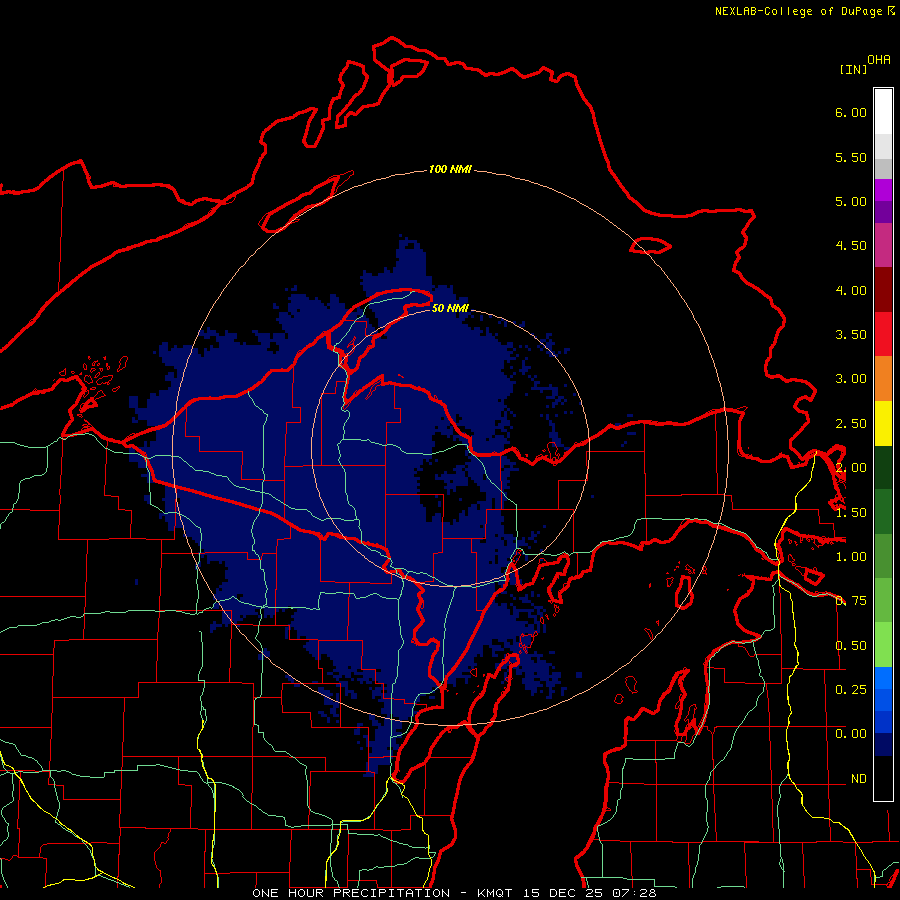This screenshot has width=900, height=900.
Task: Pick the yellow swatch beside 2.50
Action: tap(883, 424)
